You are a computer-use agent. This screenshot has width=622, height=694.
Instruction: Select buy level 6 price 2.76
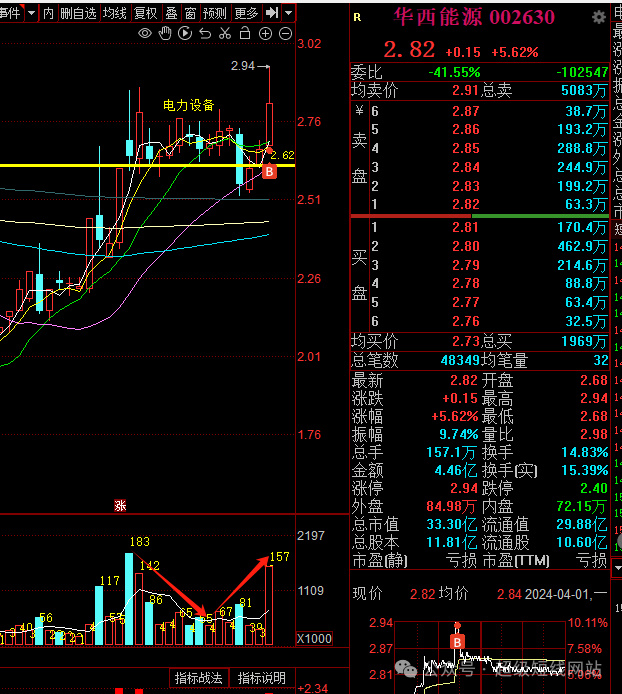pyautogui.click(x=466, y=321)
